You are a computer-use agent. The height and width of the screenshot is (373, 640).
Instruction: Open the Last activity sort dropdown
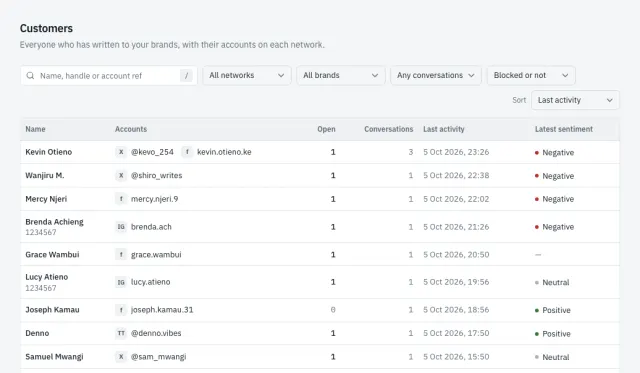(575, 100)
